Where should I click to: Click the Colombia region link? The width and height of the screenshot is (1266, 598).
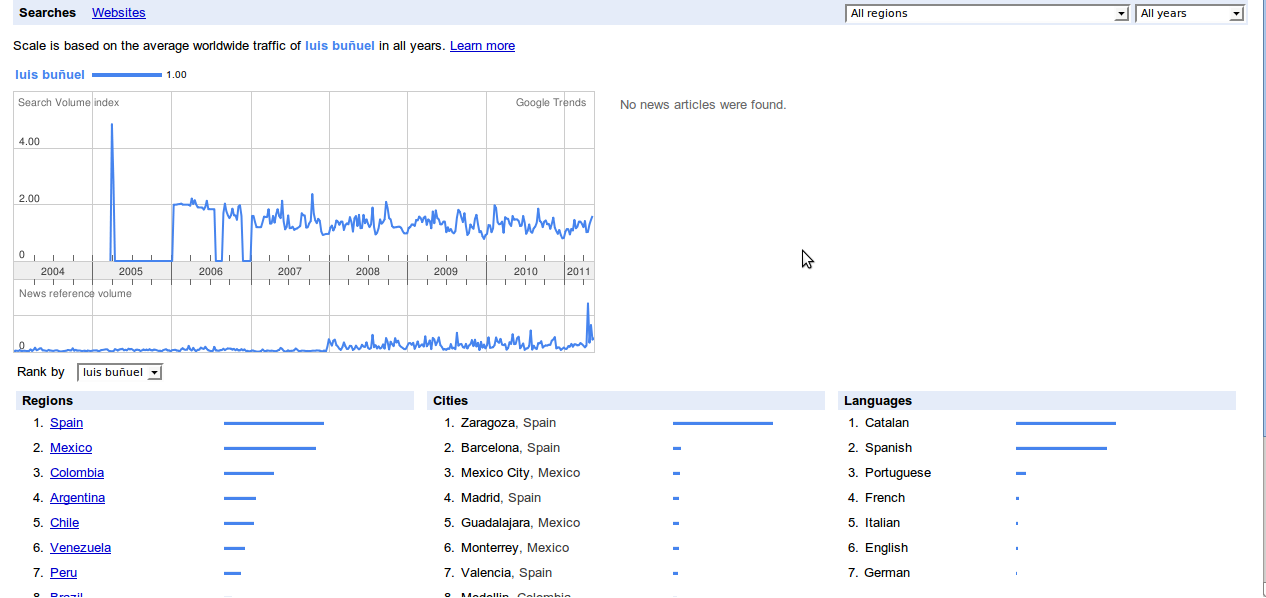coord(77,473)
